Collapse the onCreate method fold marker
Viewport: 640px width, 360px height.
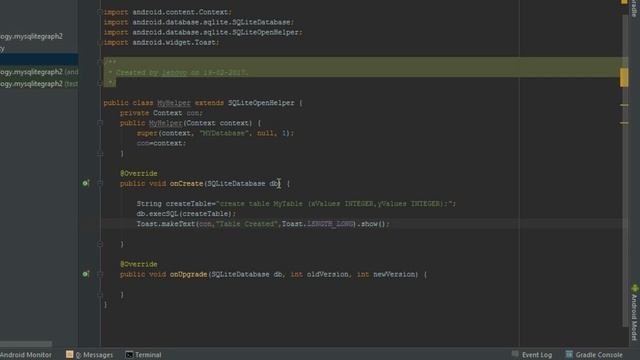(100, 183)
